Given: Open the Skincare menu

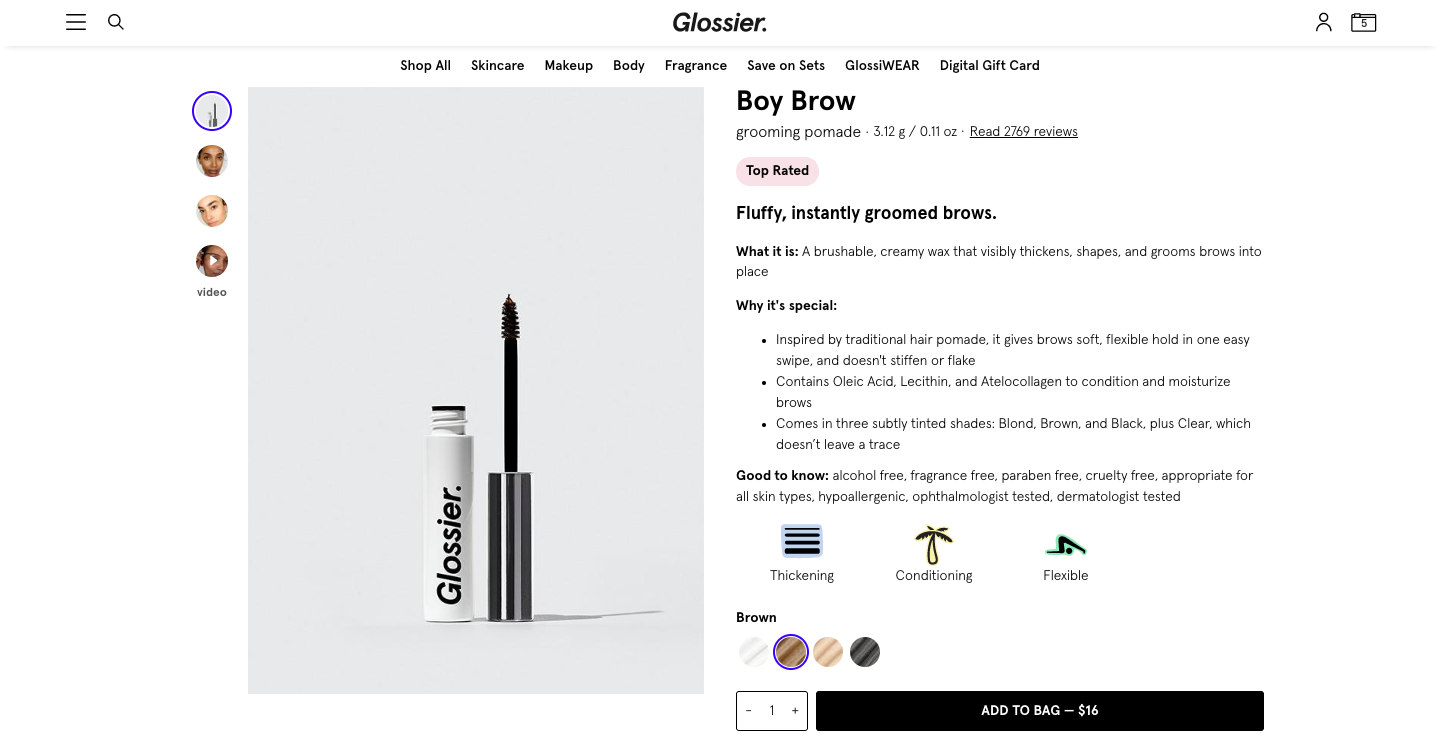Looking at the screenshot, I should (497, 66).
